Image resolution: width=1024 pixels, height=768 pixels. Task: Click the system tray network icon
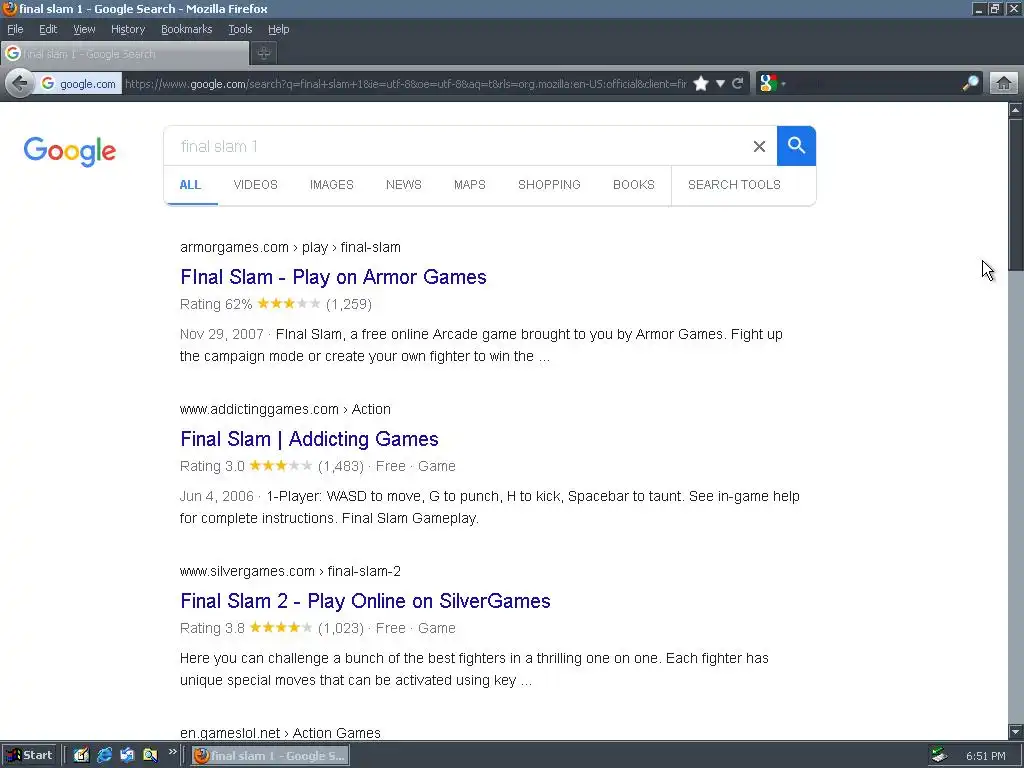pos(939,756)
